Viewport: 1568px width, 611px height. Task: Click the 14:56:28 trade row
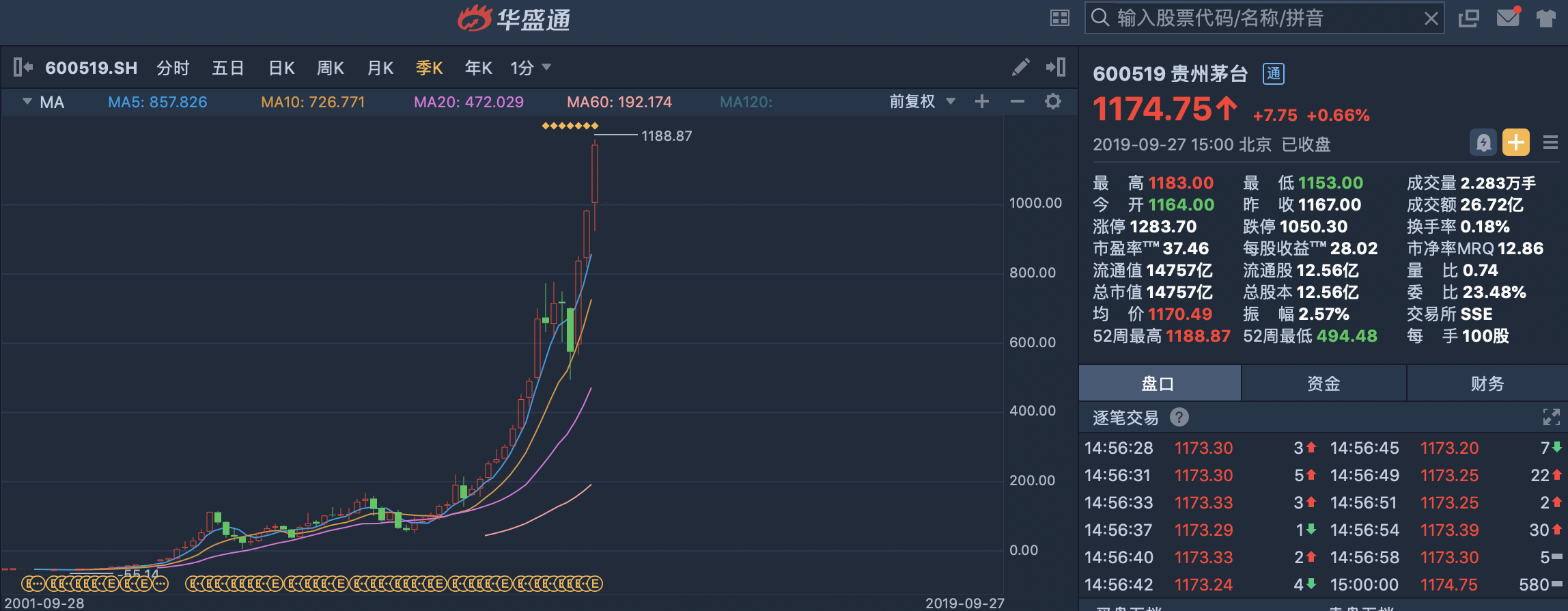tap(1200, 448)
